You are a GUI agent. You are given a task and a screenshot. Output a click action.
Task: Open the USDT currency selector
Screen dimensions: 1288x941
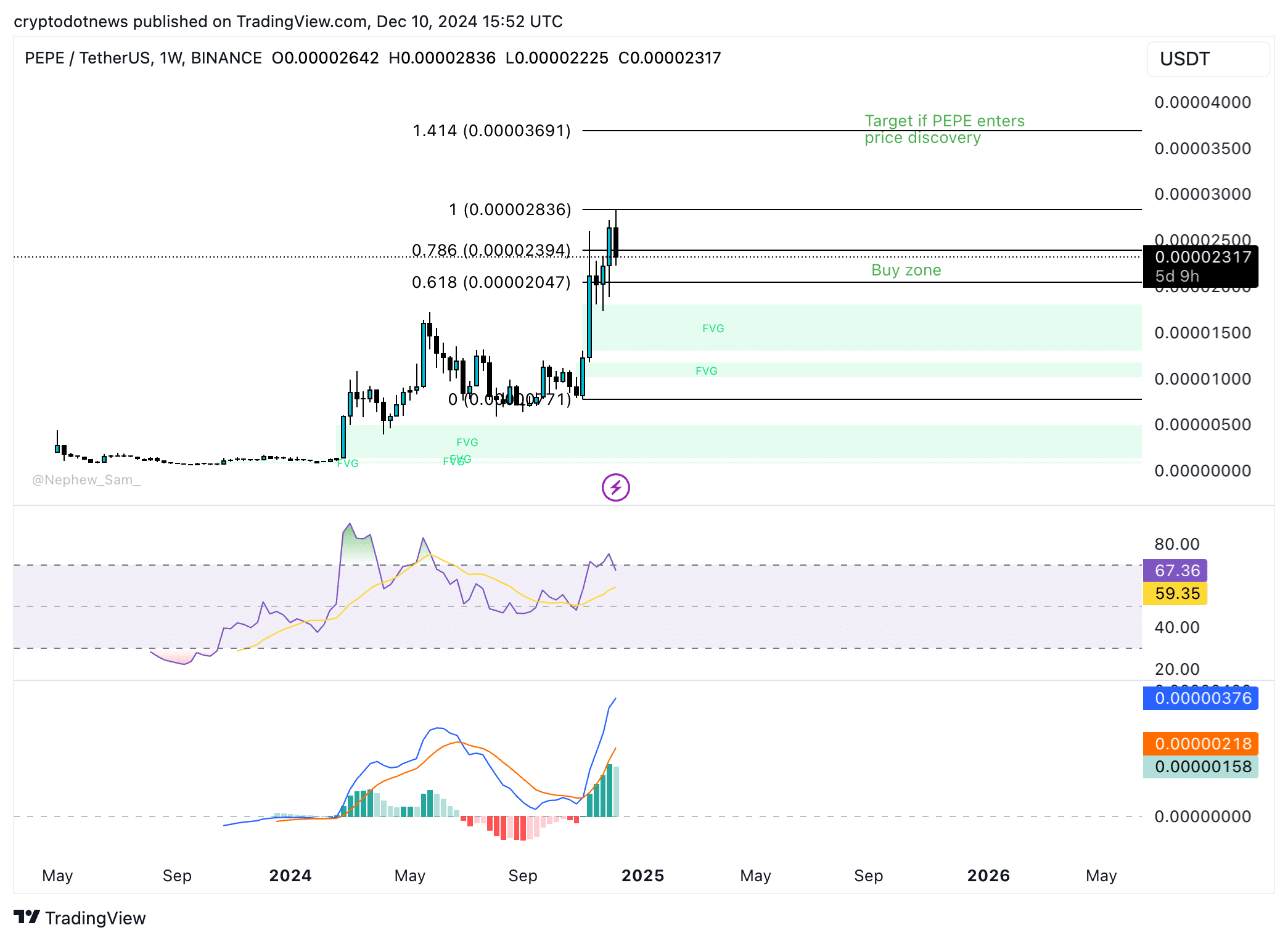[x=1207, y=59]
